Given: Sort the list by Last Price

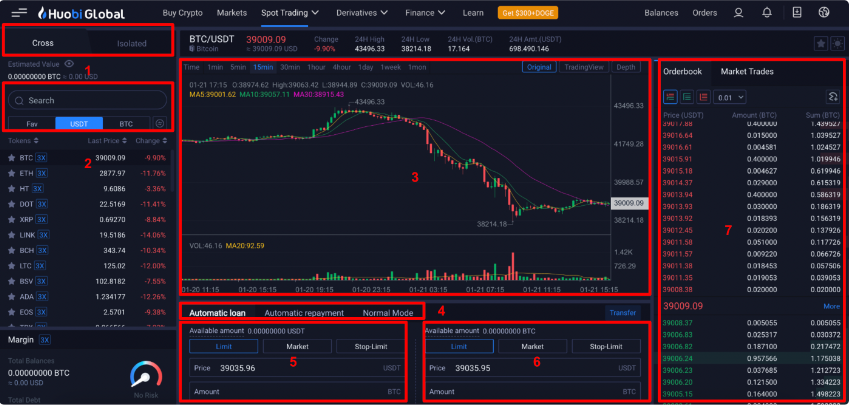Looking at the screenshot, I should coord(107,141).
